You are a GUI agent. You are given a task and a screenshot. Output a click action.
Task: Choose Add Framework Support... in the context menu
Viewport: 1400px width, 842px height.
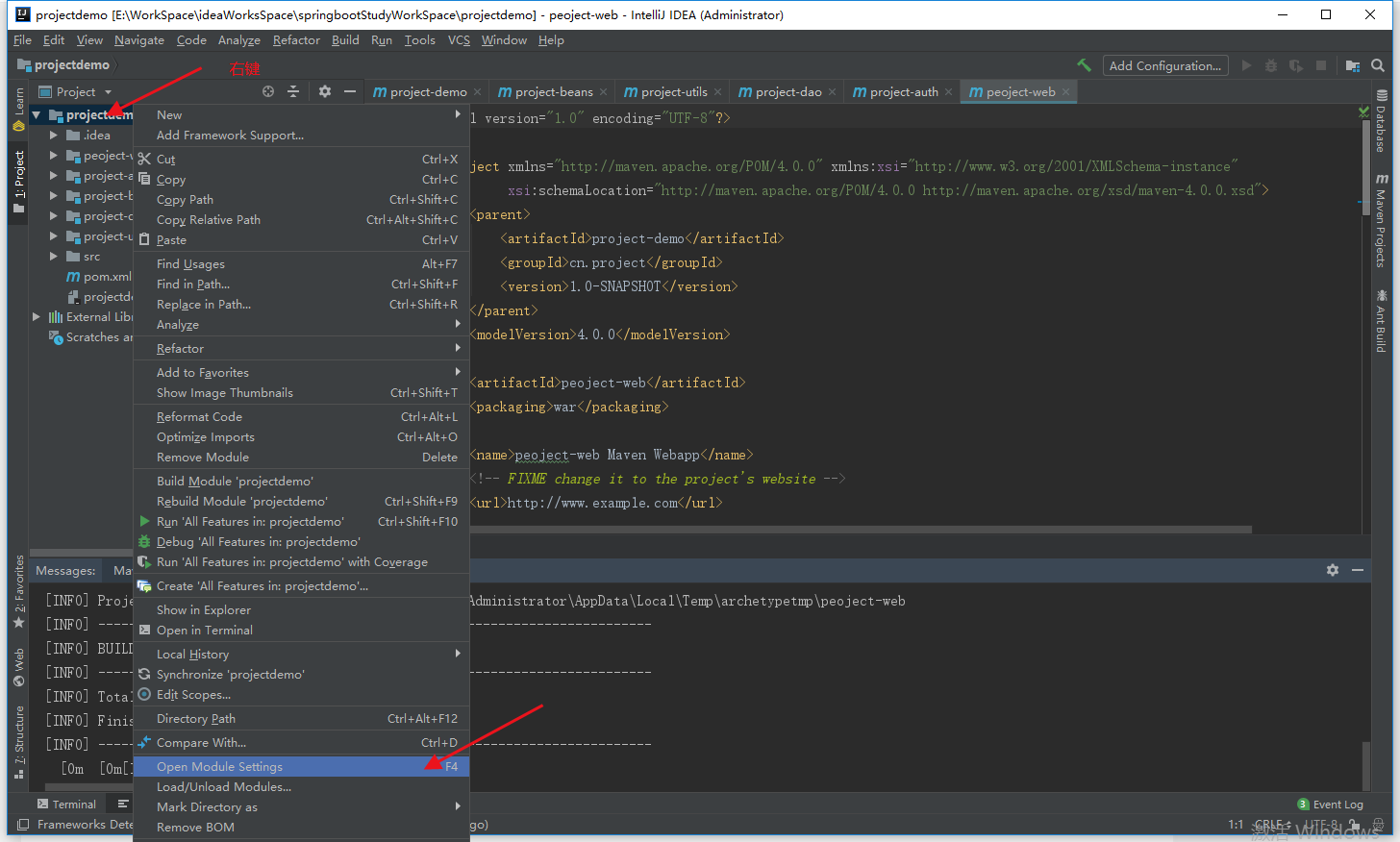pos(301,136)
